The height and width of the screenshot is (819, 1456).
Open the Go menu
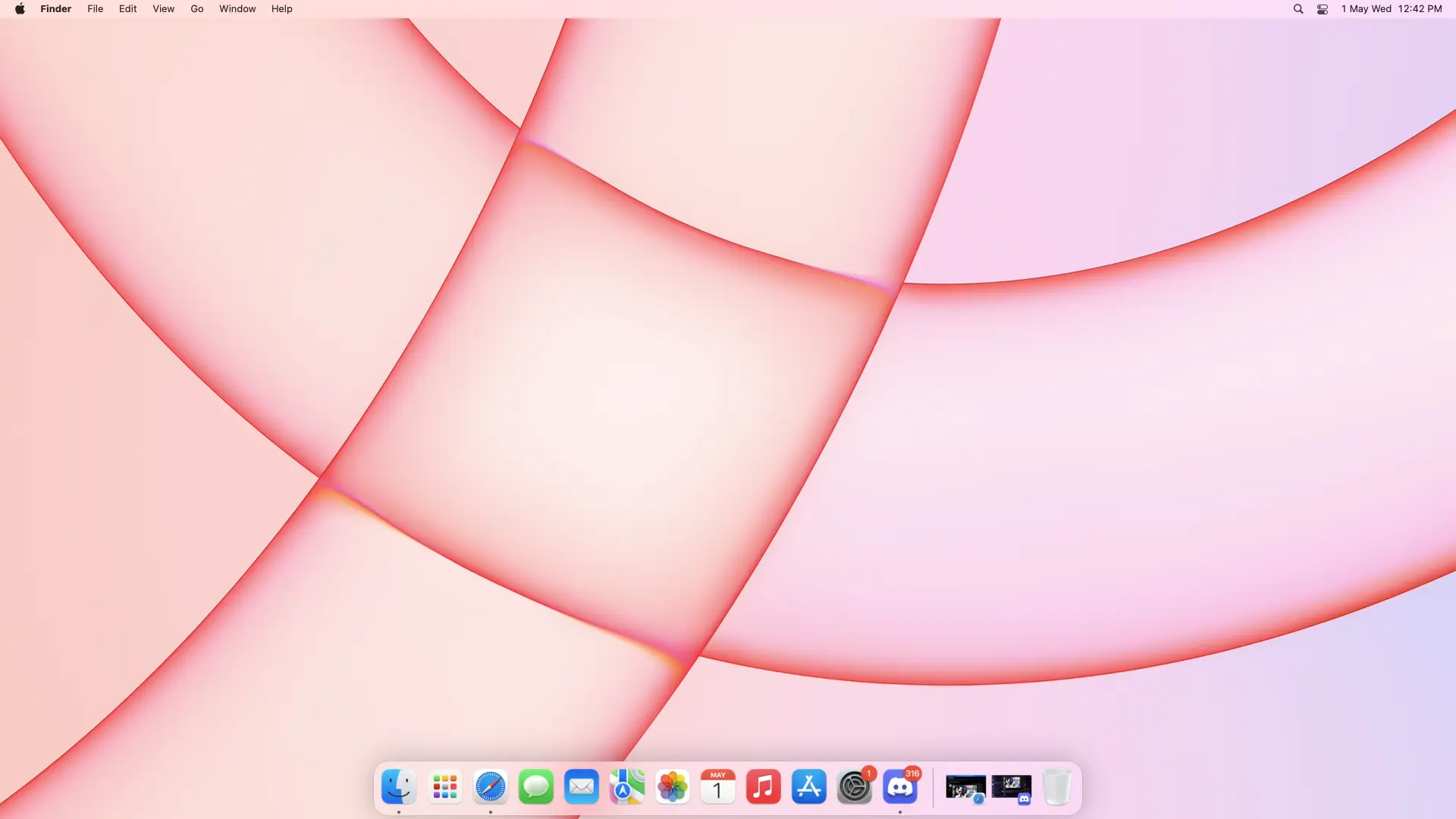pos(197,9)
